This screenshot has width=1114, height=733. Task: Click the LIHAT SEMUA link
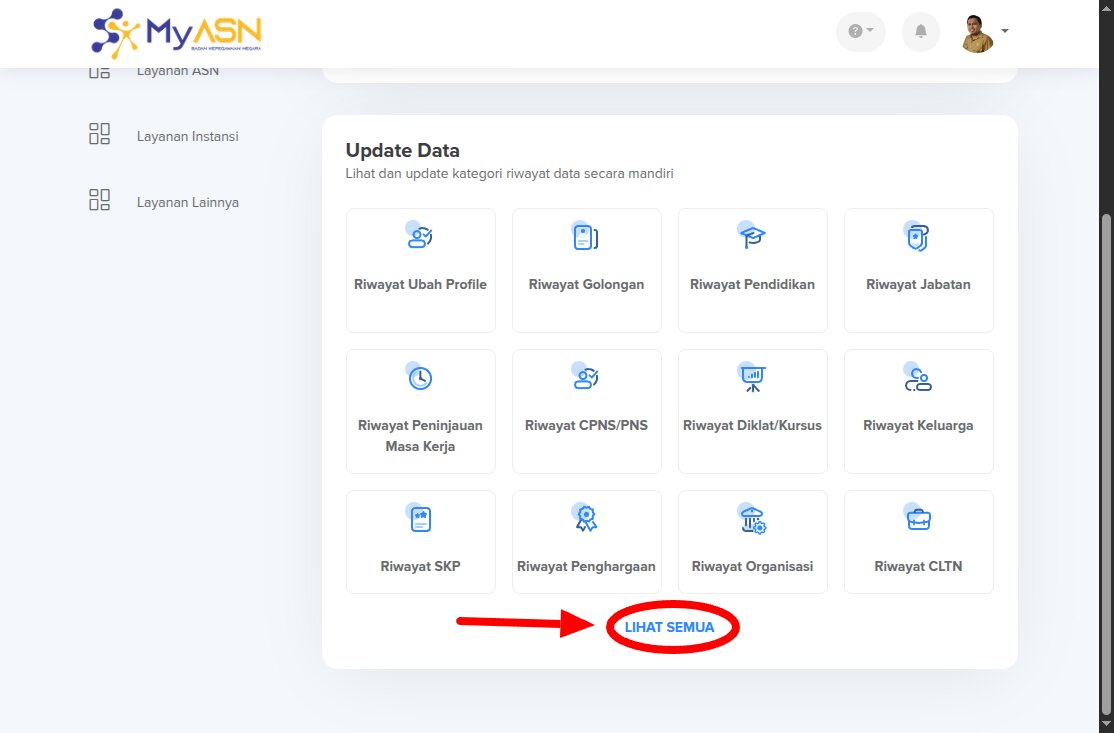[x=669, y=627]
